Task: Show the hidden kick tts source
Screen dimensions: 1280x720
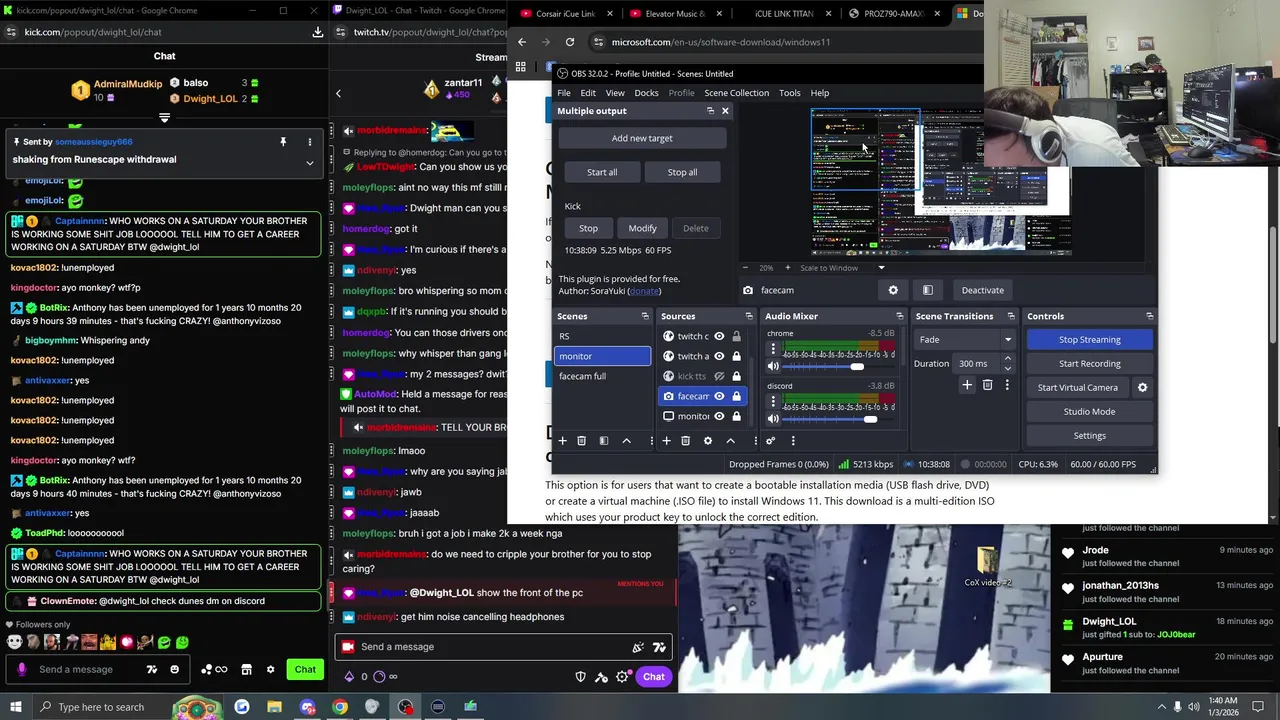Action: coord(718,376)
